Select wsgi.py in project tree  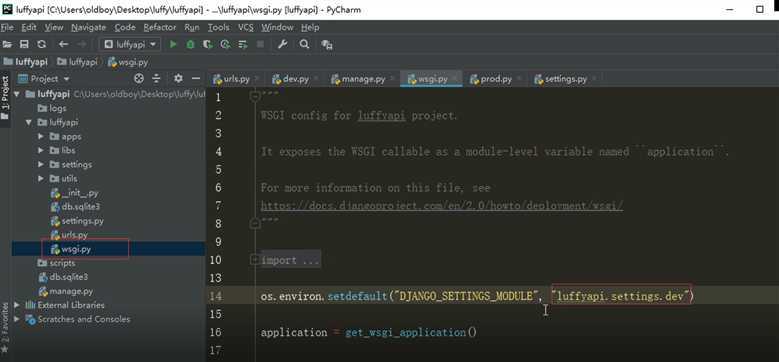[x=71, y=249]
